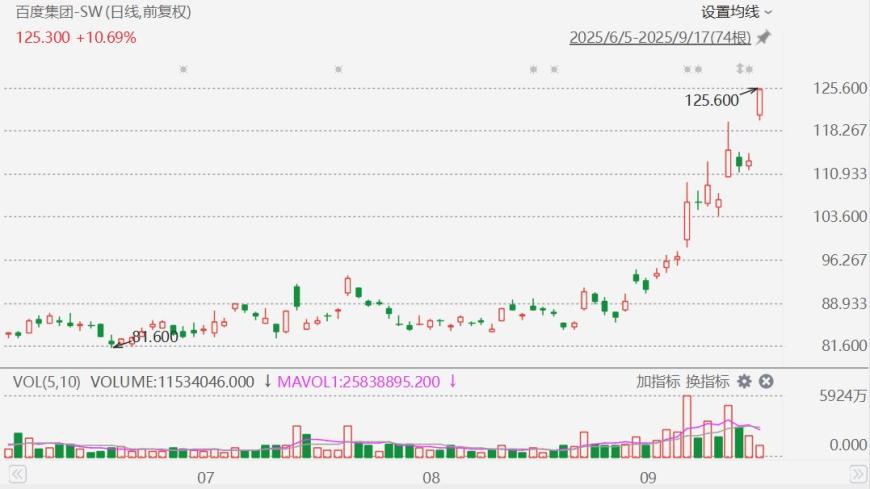The width and height of the screenshot is (870, 489).
Task: Click the tallest red volume bar in September
Action: point(687,426)
